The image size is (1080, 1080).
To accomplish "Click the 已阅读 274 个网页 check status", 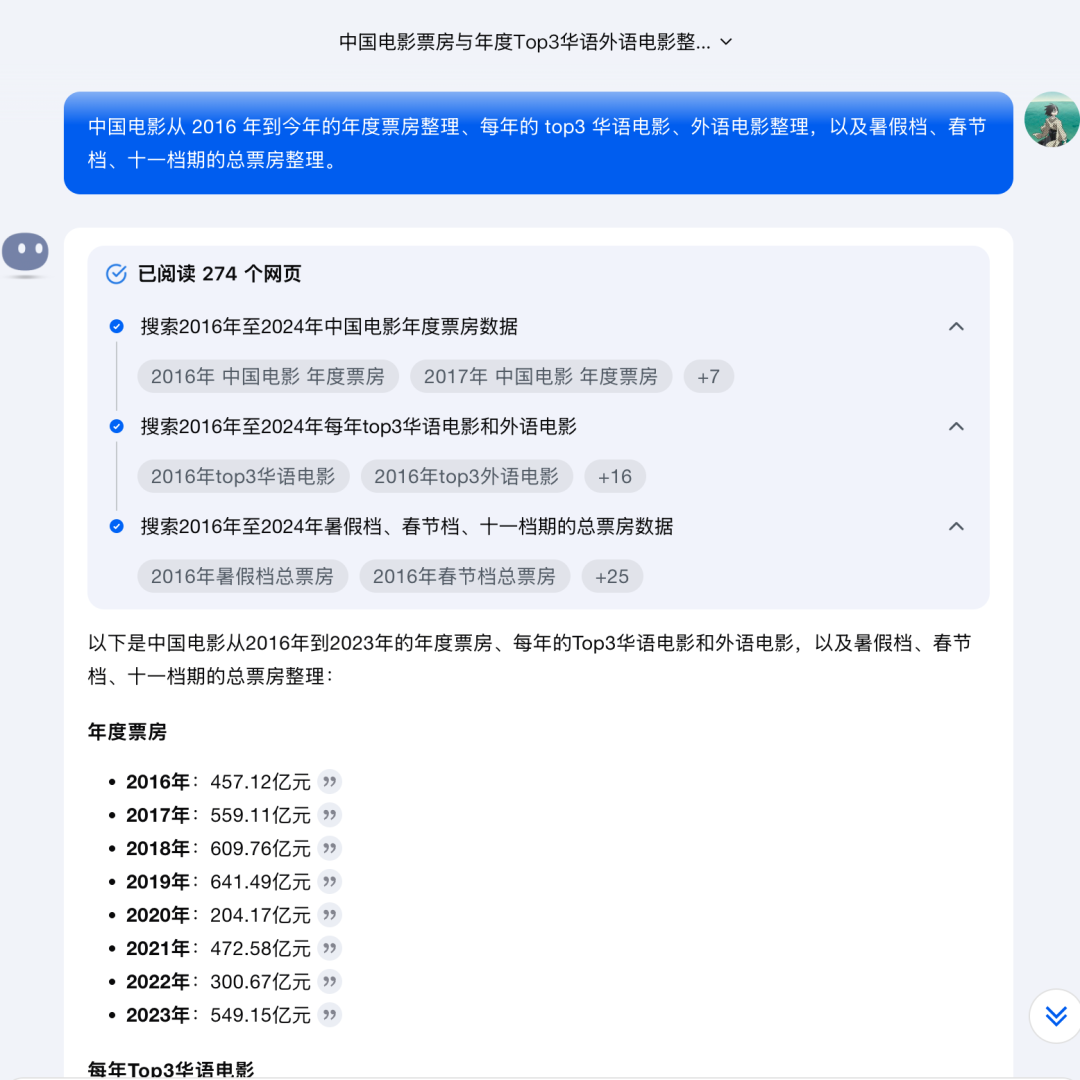I will (x=204, y=274).
